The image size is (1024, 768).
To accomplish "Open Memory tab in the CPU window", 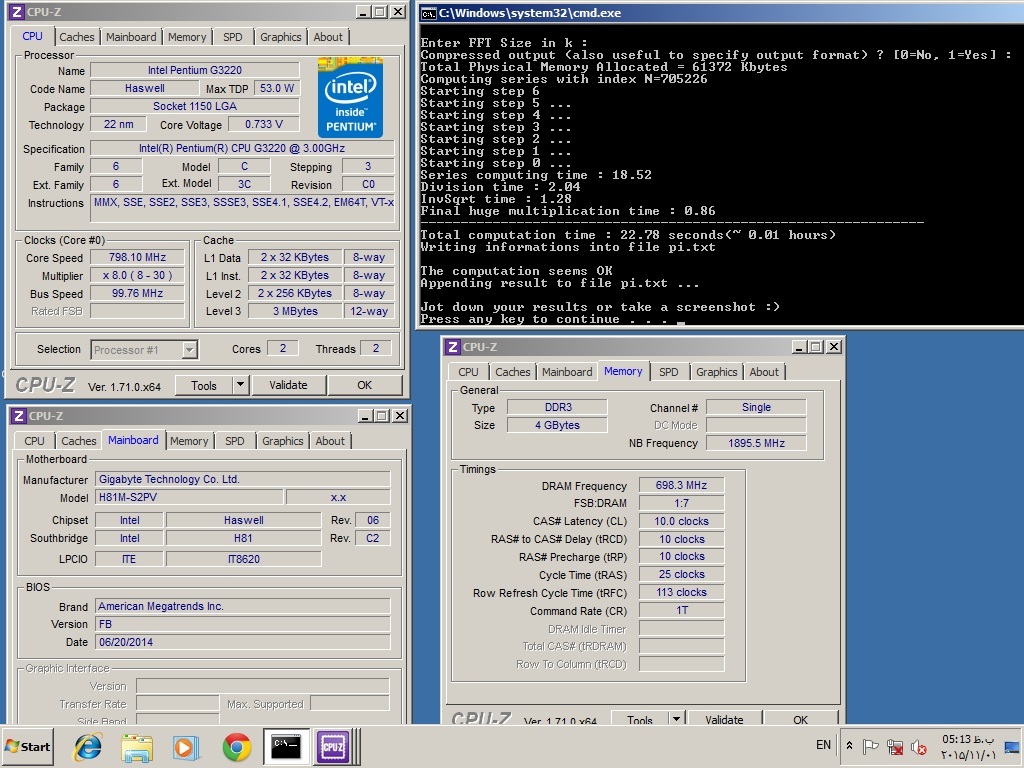I will [187, 37].
